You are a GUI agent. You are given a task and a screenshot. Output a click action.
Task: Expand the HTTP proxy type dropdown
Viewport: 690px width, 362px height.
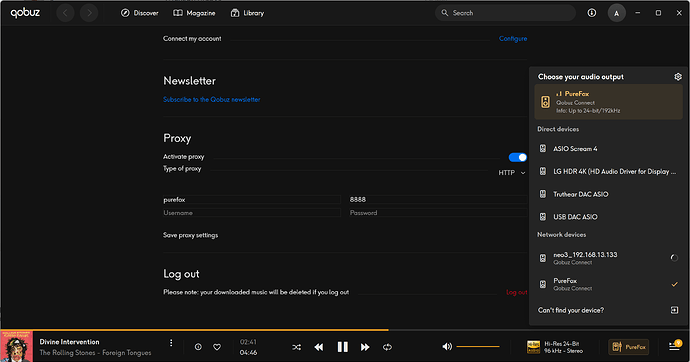(512, 173)
